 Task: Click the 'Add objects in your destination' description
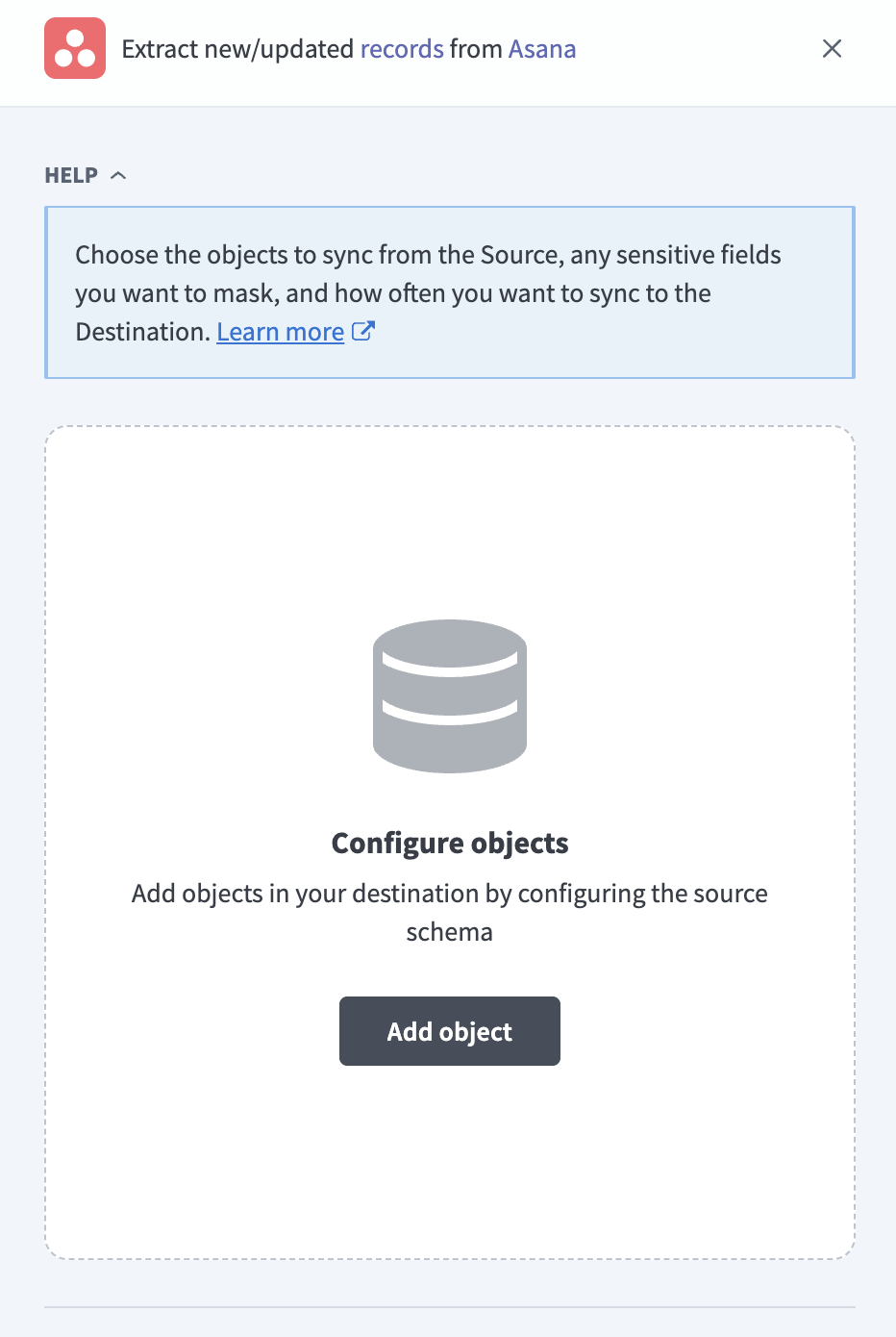coord(450,894)
